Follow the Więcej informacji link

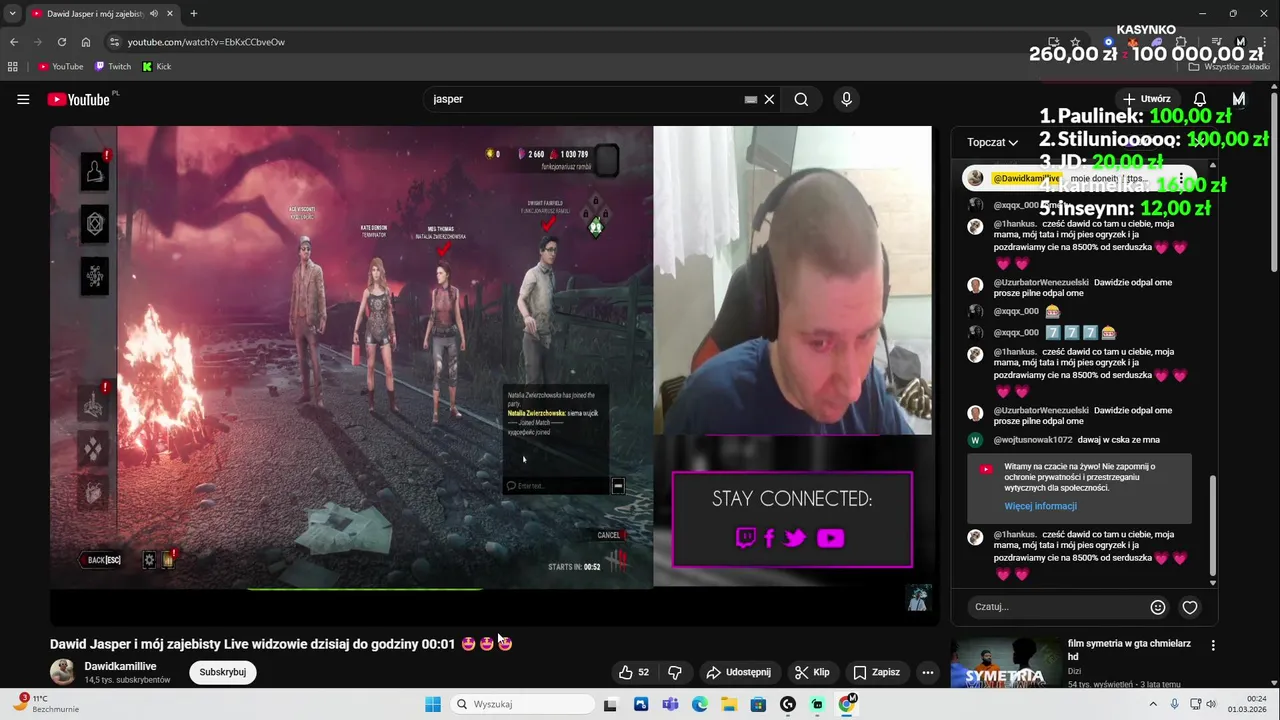coord(1040,506)
